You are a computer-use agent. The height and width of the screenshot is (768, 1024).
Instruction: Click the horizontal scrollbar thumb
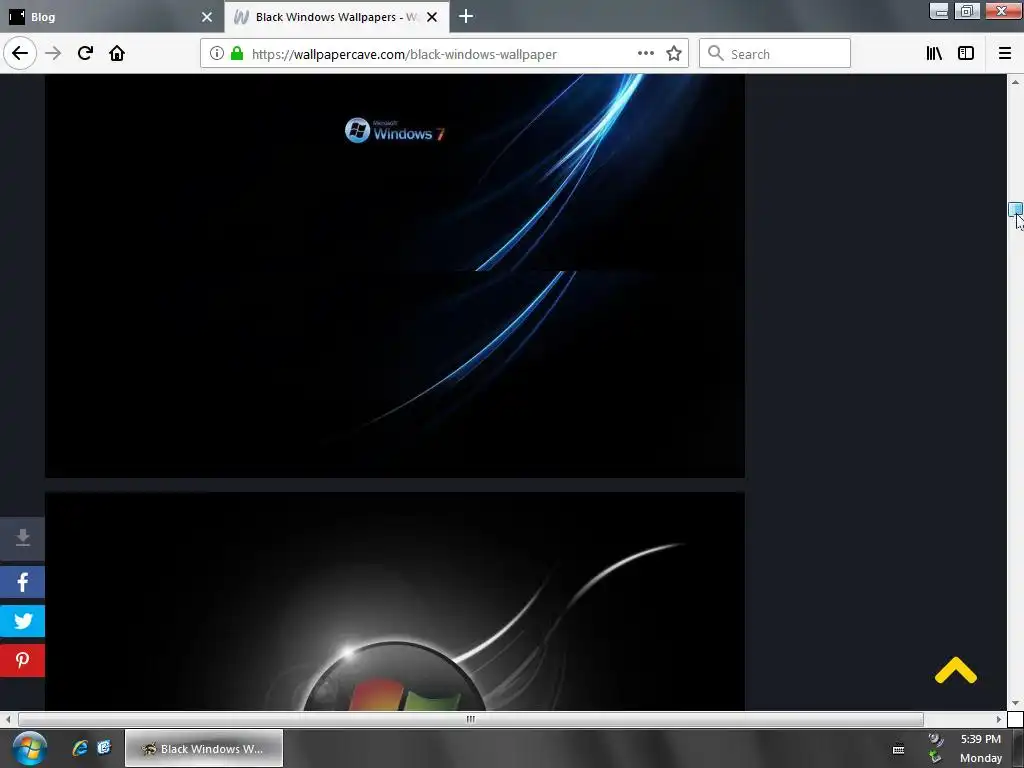470,719
